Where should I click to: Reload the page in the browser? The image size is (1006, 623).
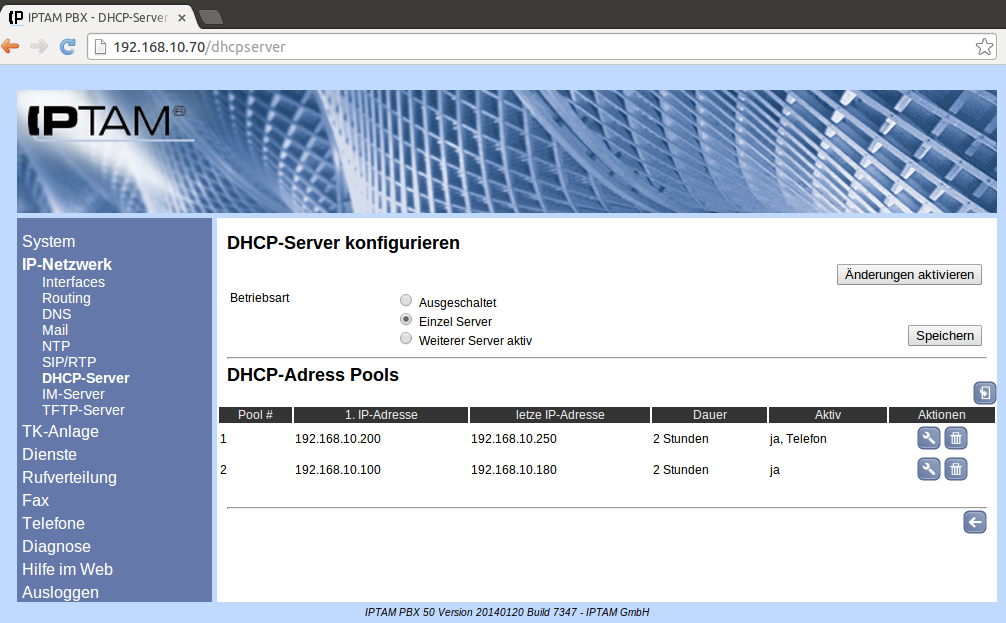tap(68, 46)
